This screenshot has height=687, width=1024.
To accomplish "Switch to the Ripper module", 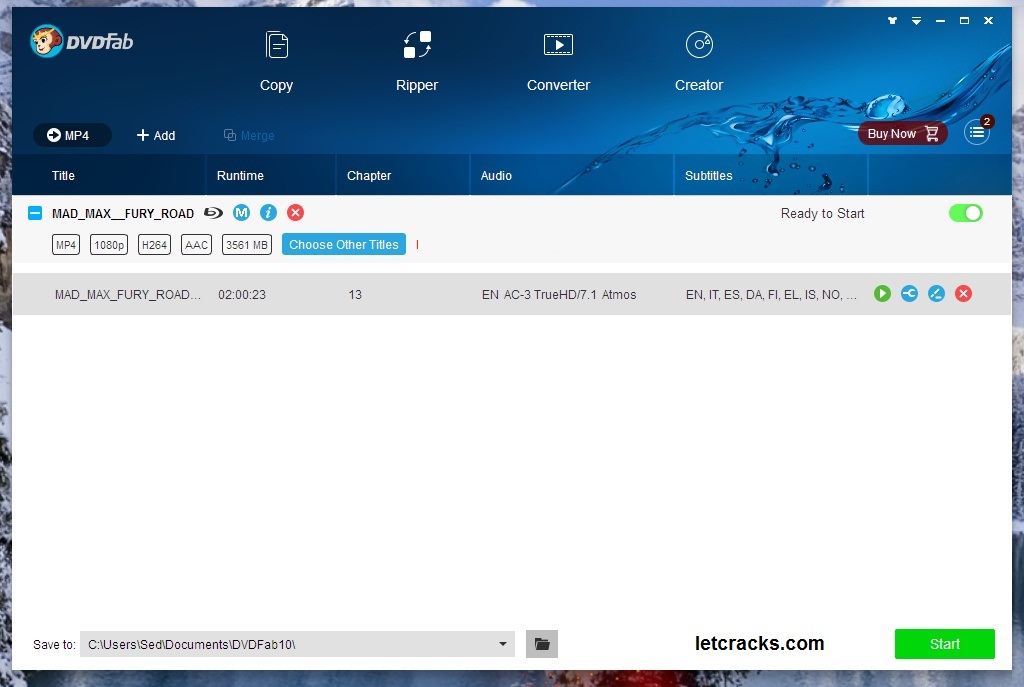I will [x=417, y=62].
